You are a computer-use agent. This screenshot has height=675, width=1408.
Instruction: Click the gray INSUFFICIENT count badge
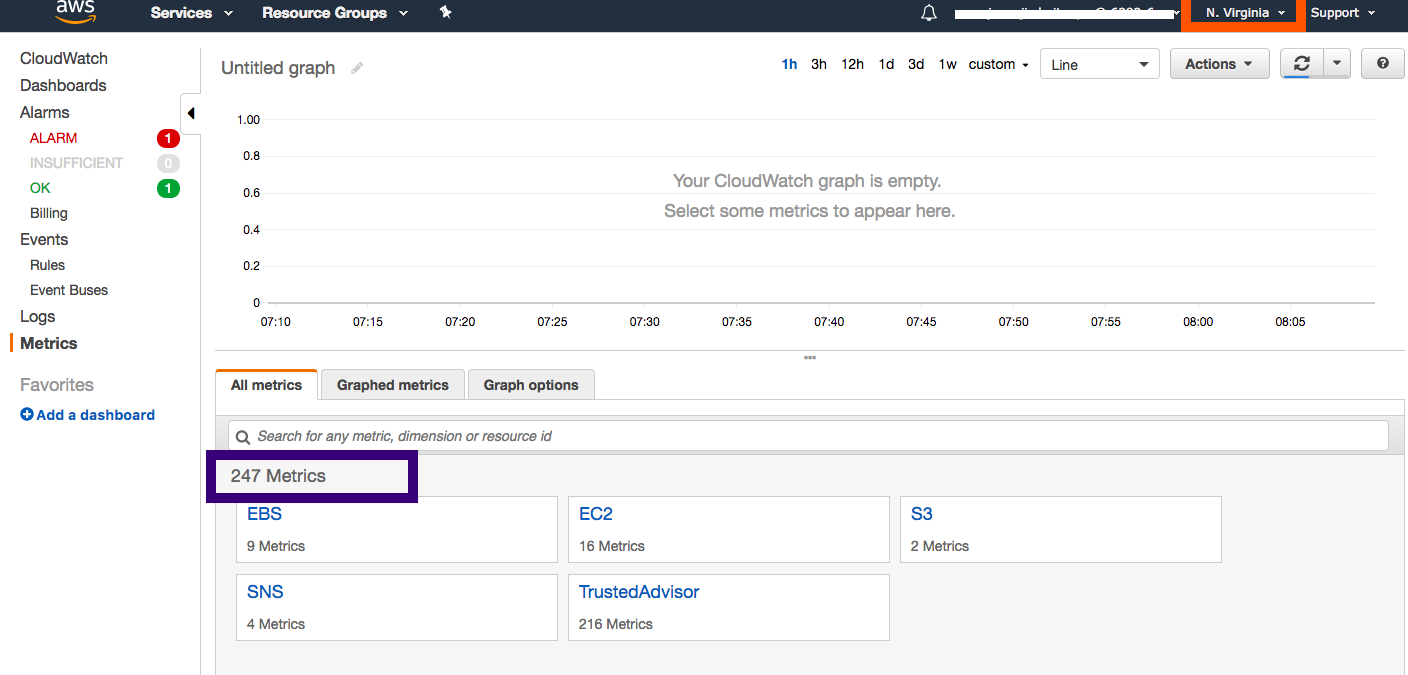[168, 163]
